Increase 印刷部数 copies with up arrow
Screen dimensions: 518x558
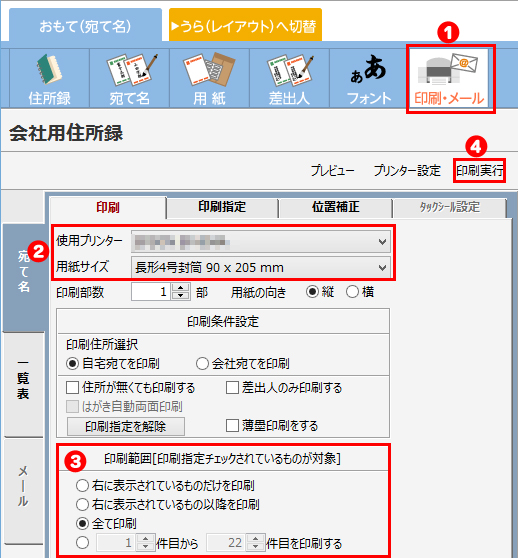click(x=181, y=288)
